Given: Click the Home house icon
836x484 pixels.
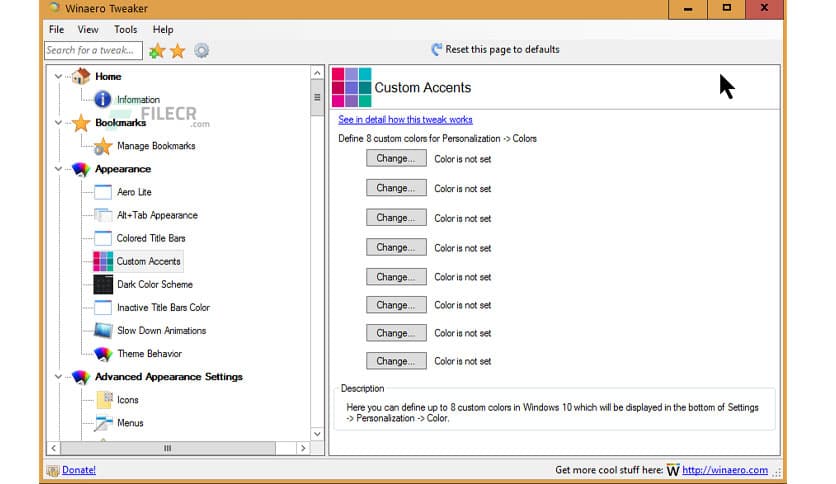Looking at the screenshot, I should click(81, 76).
